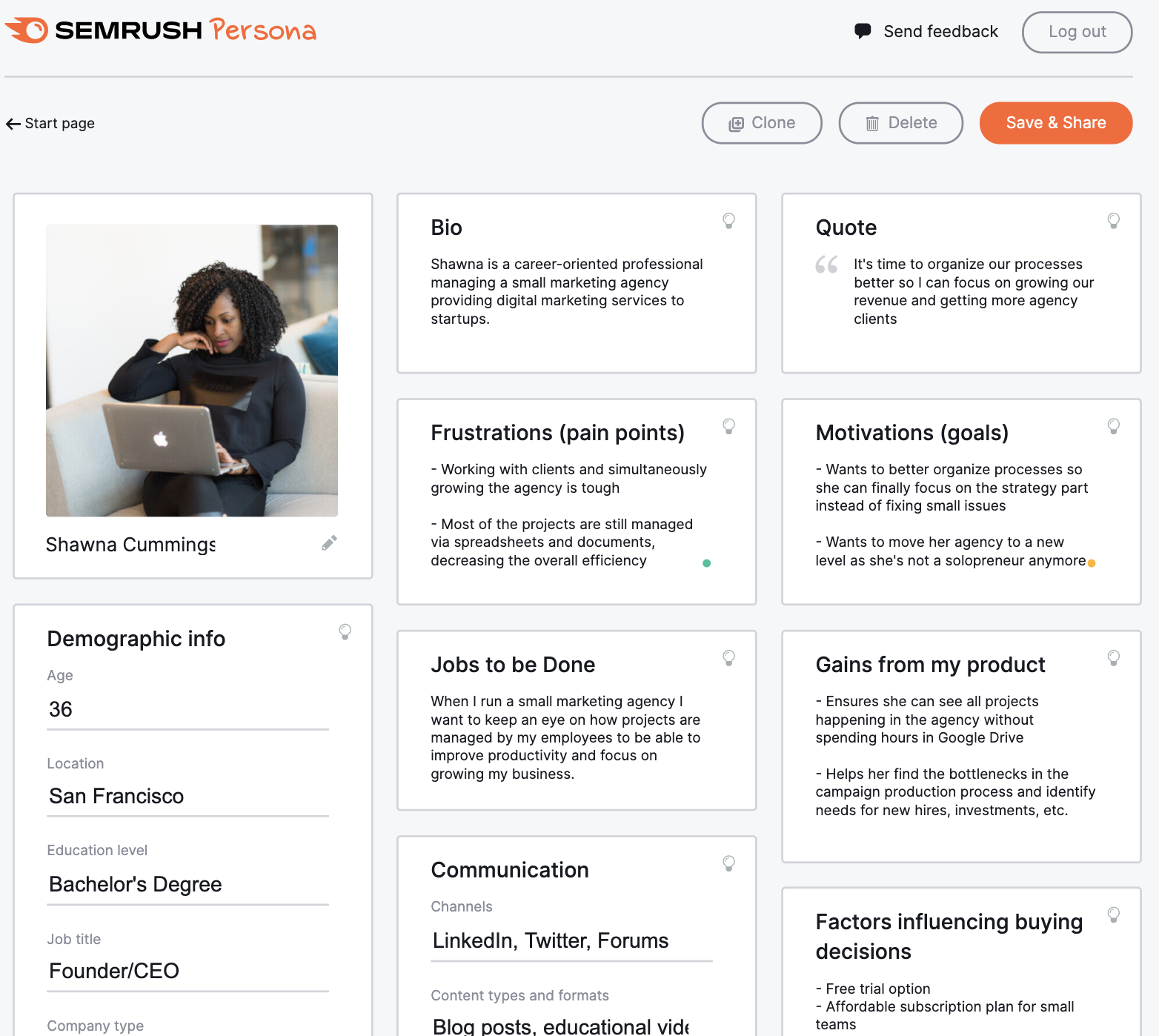Click the Gains from my product text
Screen dimensions: 1159x1036
coord(955,755)
